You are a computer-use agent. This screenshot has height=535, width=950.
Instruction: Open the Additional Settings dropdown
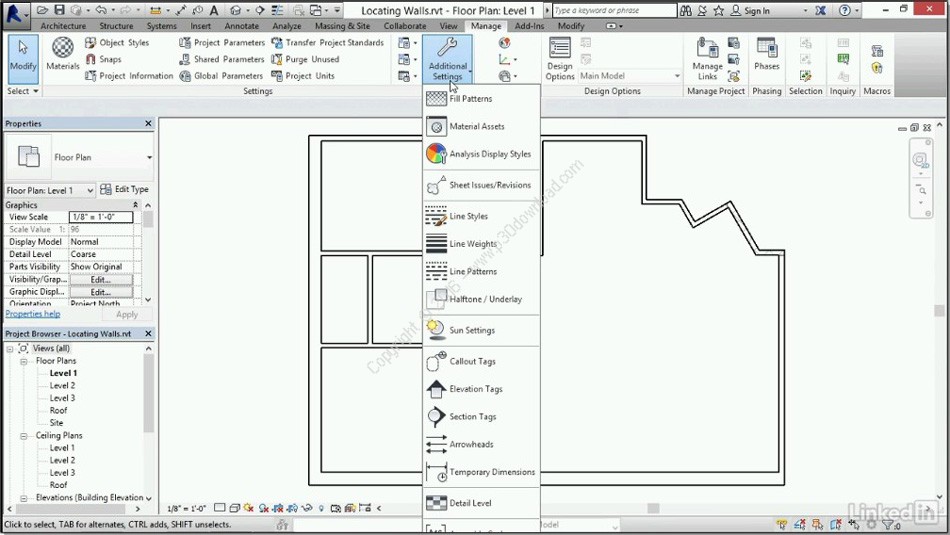[447, 59]
